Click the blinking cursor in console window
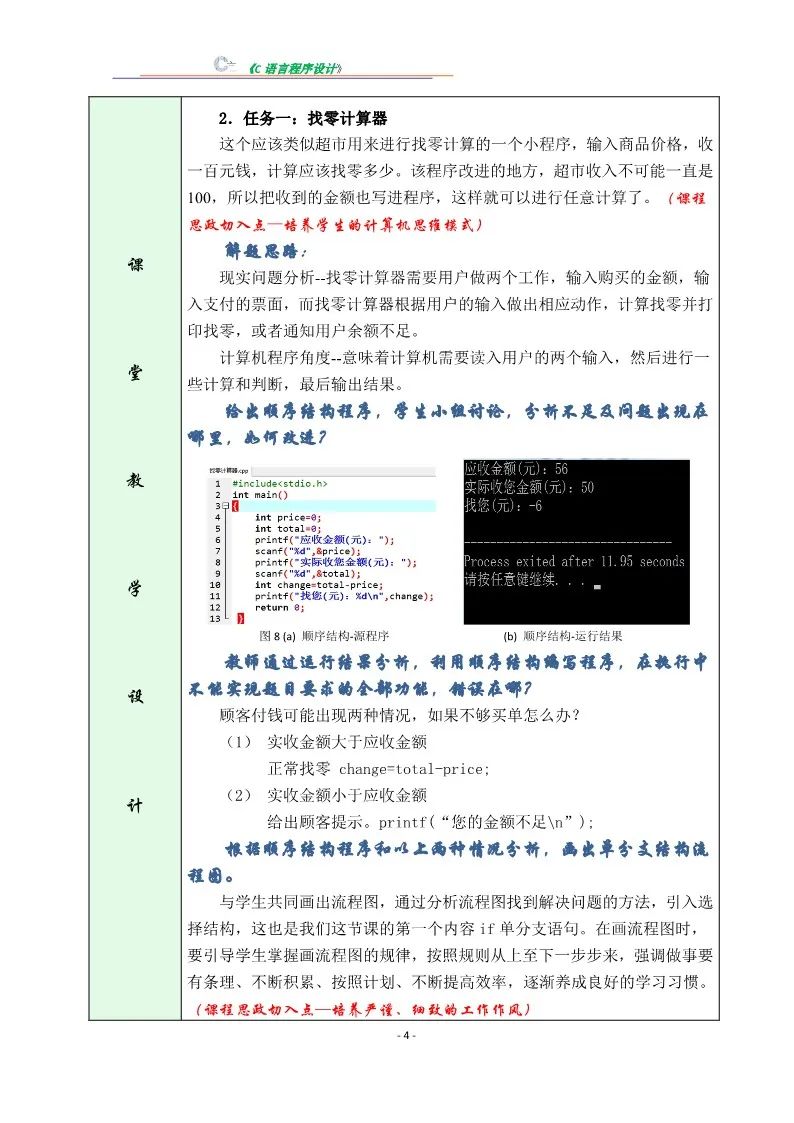Screen dimensions: 794x1123 [596, 588]
